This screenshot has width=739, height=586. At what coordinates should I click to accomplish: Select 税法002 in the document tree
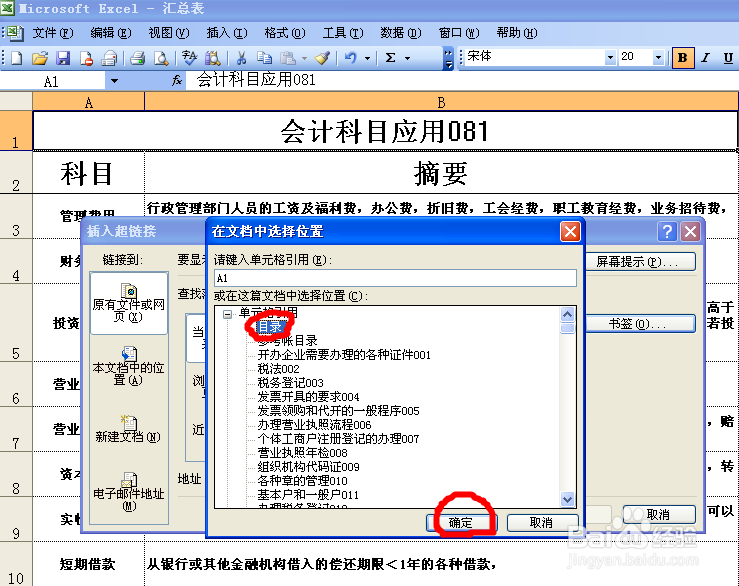click(278, 369)
